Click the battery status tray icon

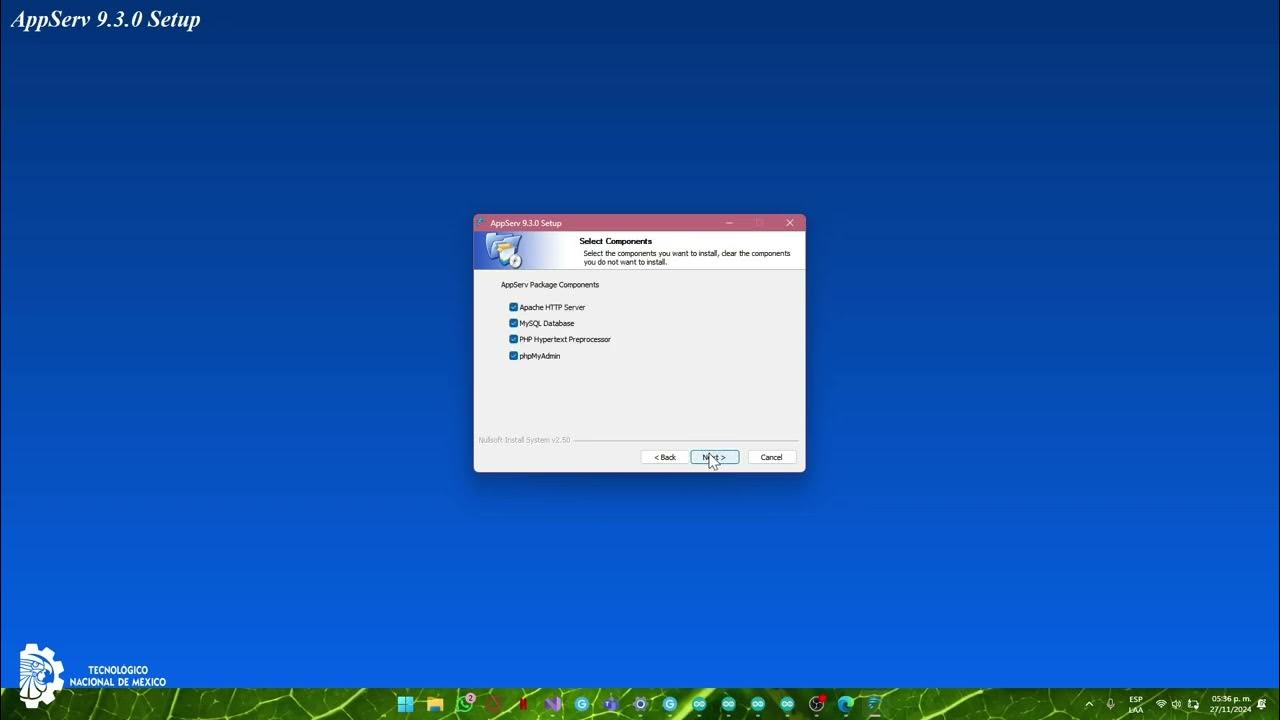coord(1192,704)
